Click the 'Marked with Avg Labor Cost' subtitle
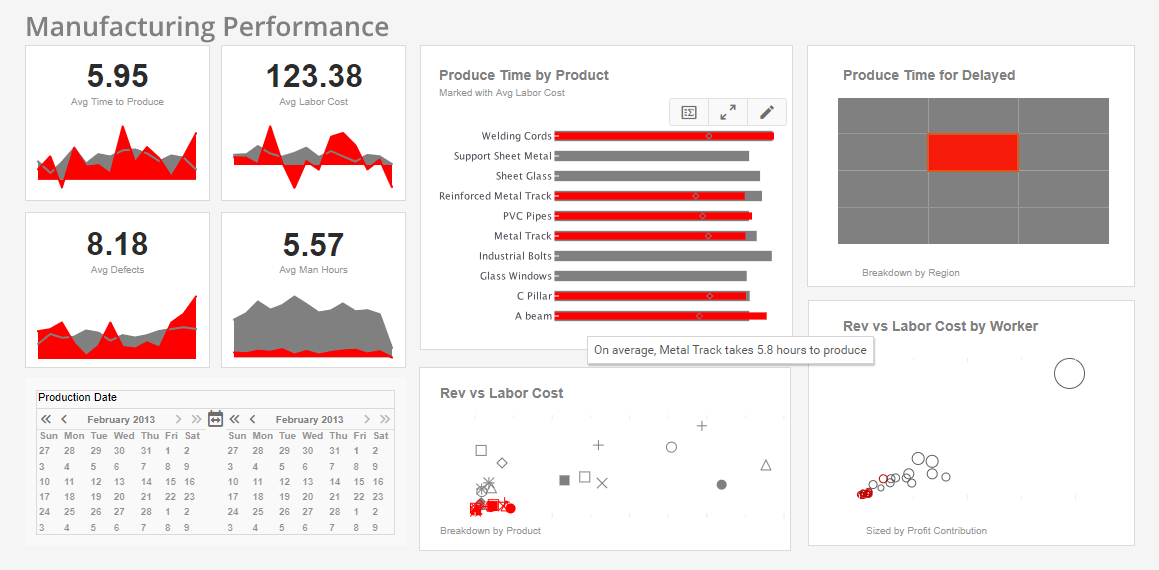This screenshot has height=570, width=1159. (x=502, y=93)
